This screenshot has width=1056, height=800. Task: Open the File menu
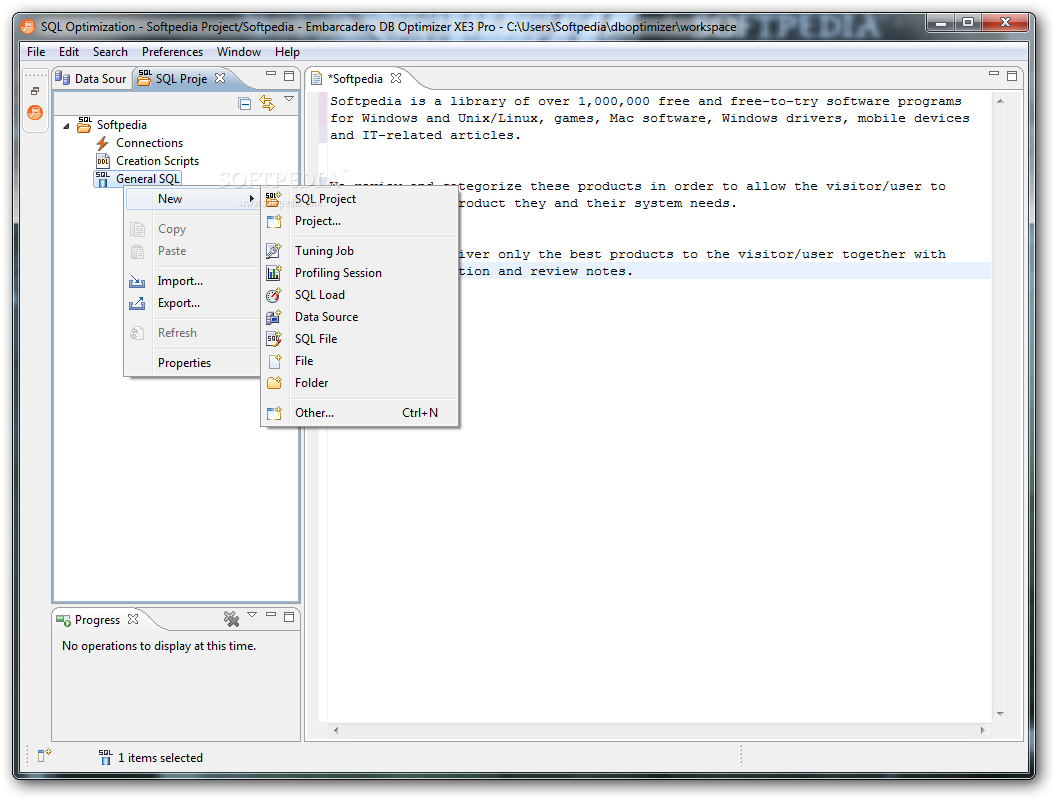[x=36, y=52]
